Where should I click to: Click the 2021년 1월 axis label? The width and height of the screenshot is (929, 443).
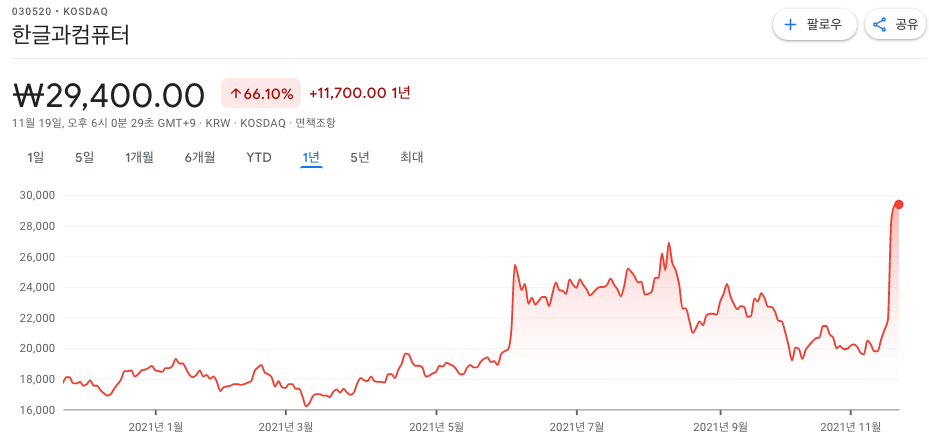[156, 426]
